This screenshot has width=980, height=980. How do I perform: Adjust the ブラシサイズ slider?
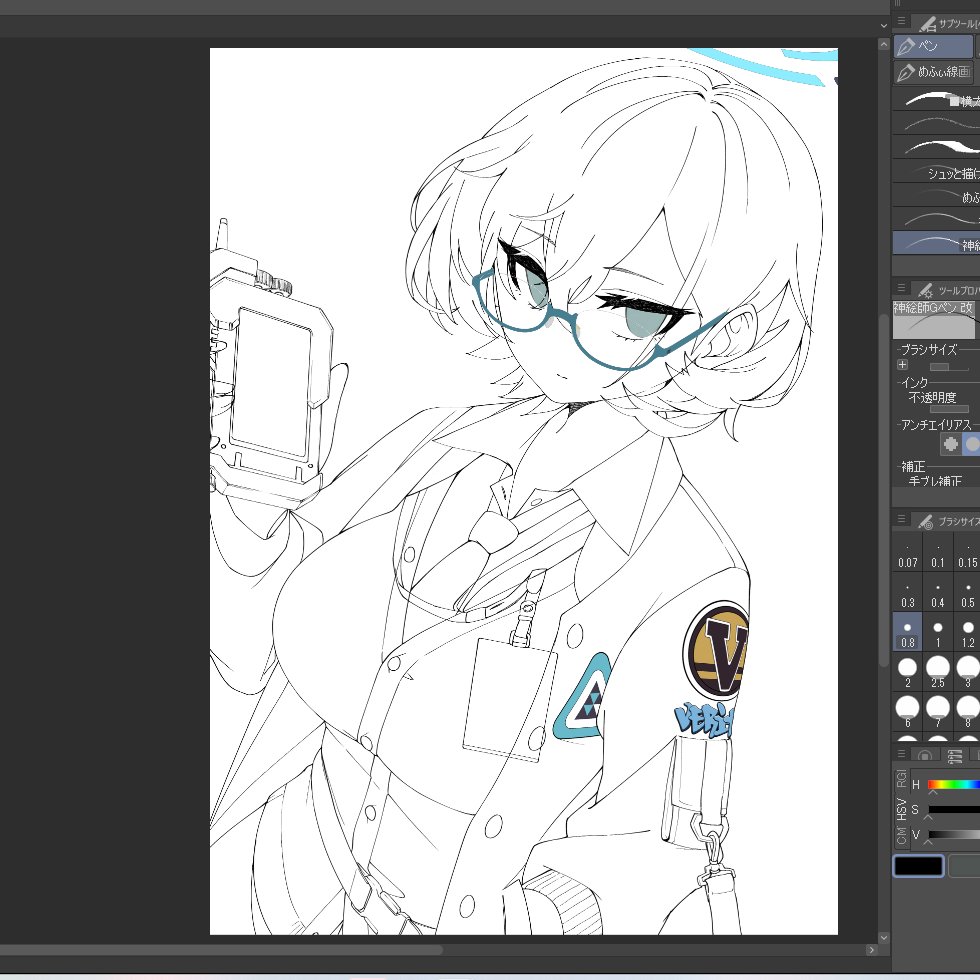pyautogui.click(x=949, y=367)
